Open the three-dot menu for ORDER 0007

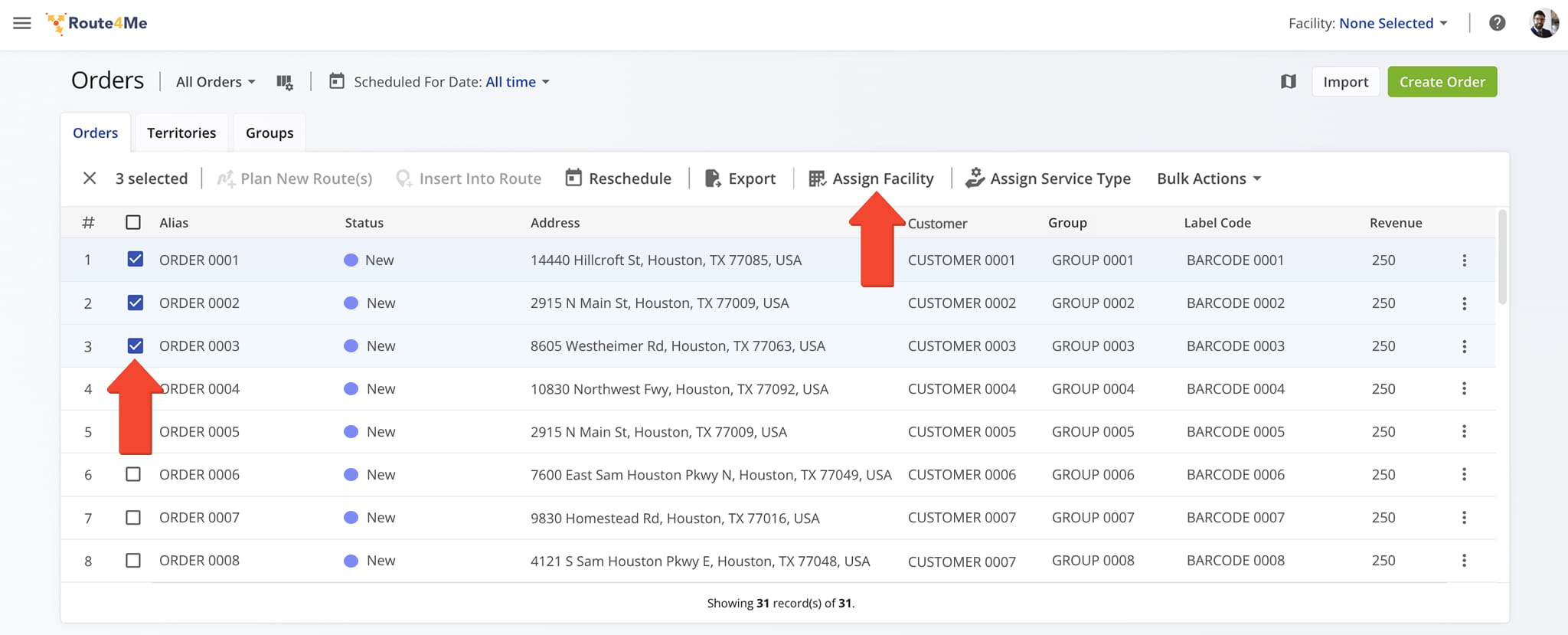point(1464,517)
